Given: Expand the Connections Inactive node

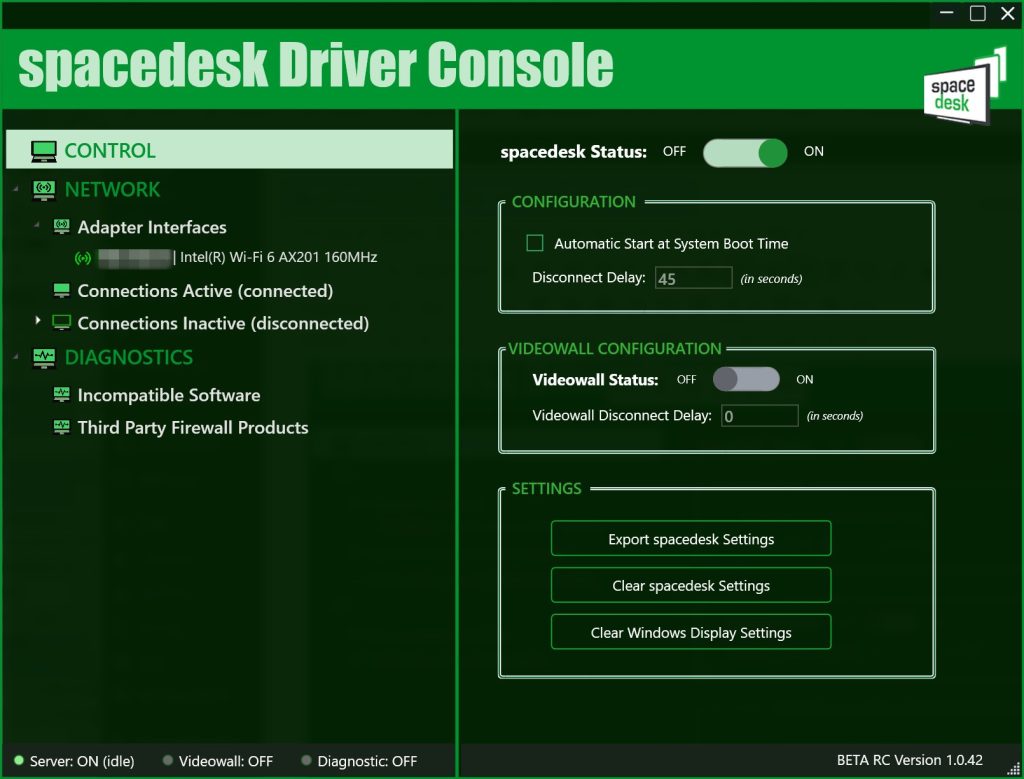Looking at the screenshot, I should pos(37,320).
